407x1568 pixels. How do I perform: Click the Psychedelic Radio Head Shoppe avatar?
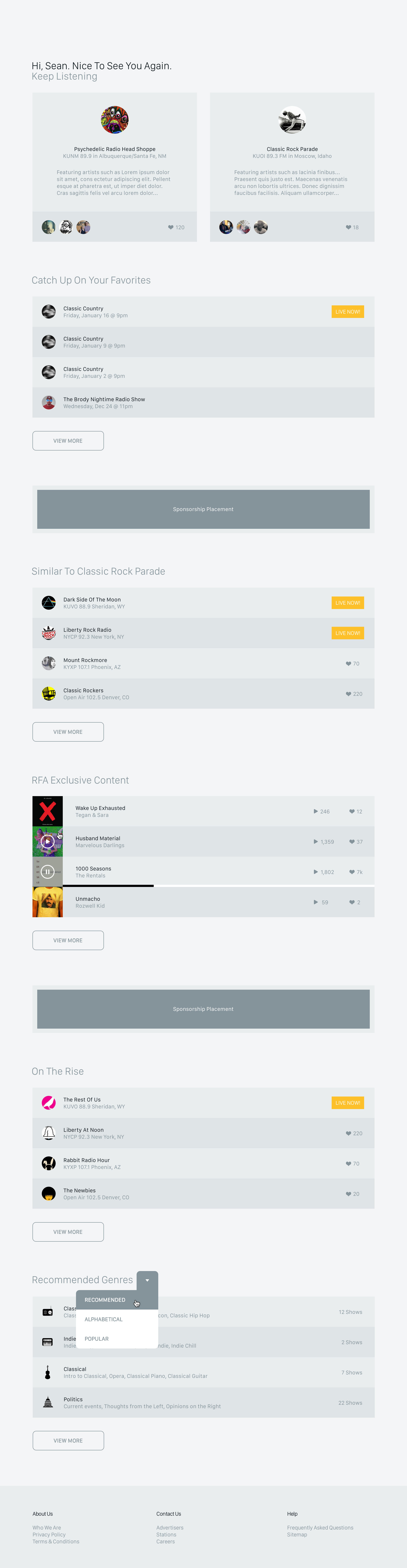(x=115, y=120)
